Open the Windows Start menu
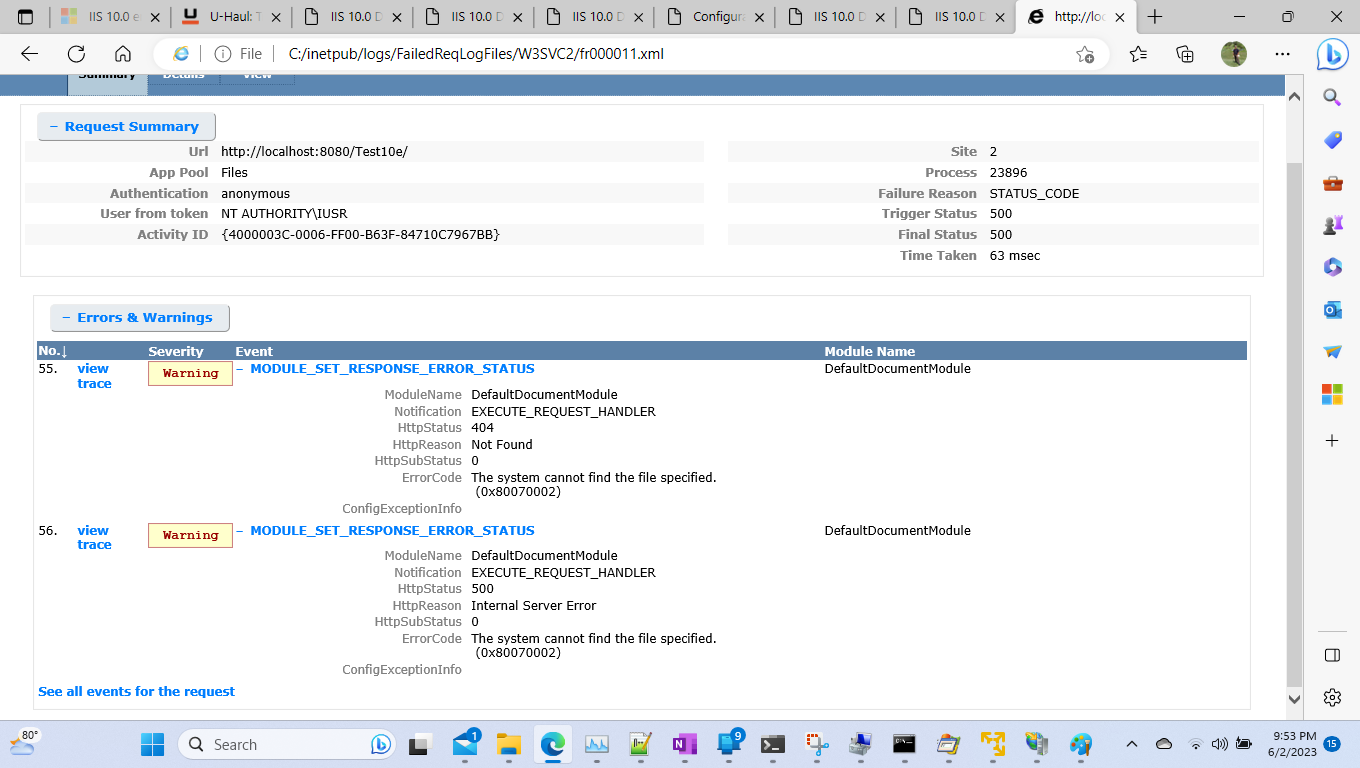This screenshot has width=1360, height=768. pyautogui.click(x=152, y=744)
